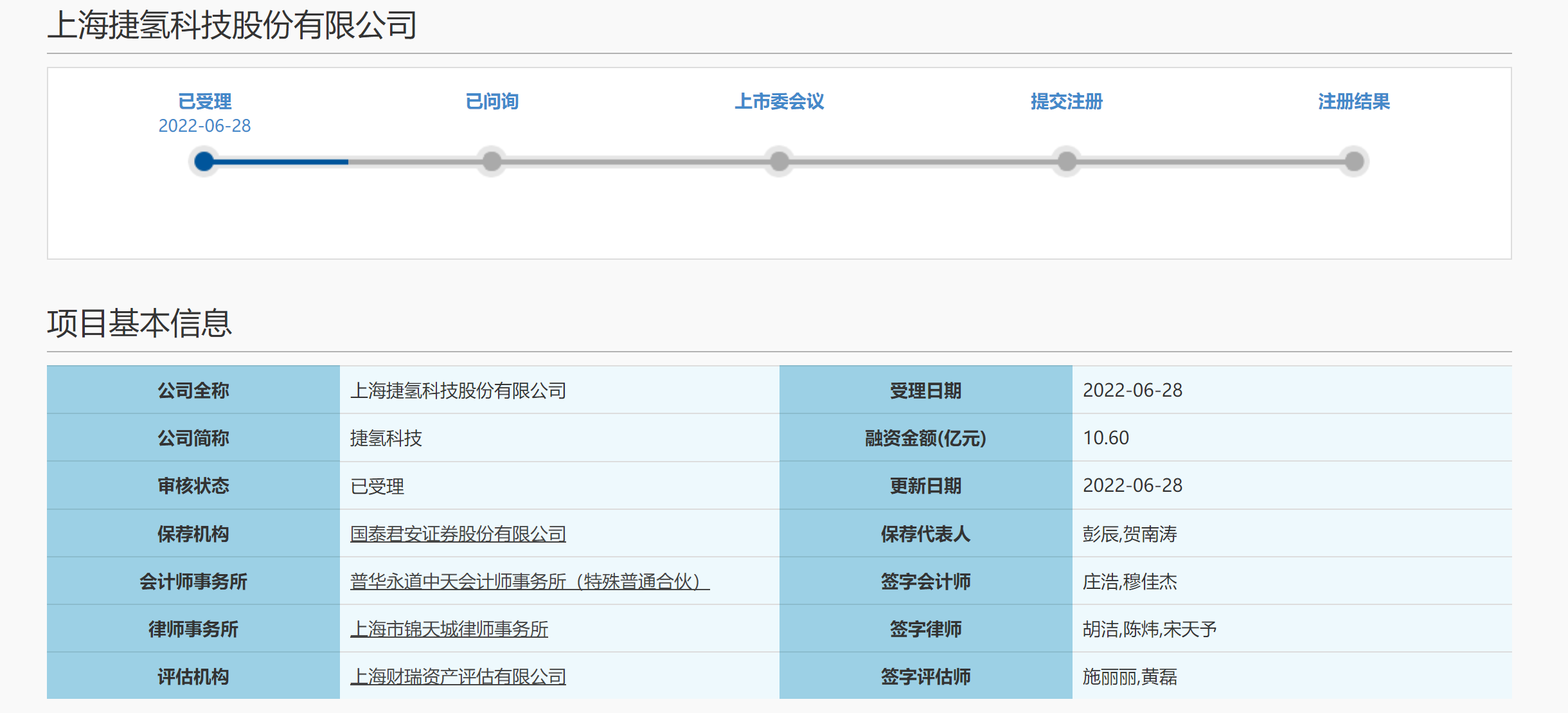Click the 签字评估师 header cell
The height and width of the screenshot is (713, 1568).
point(925,676)
